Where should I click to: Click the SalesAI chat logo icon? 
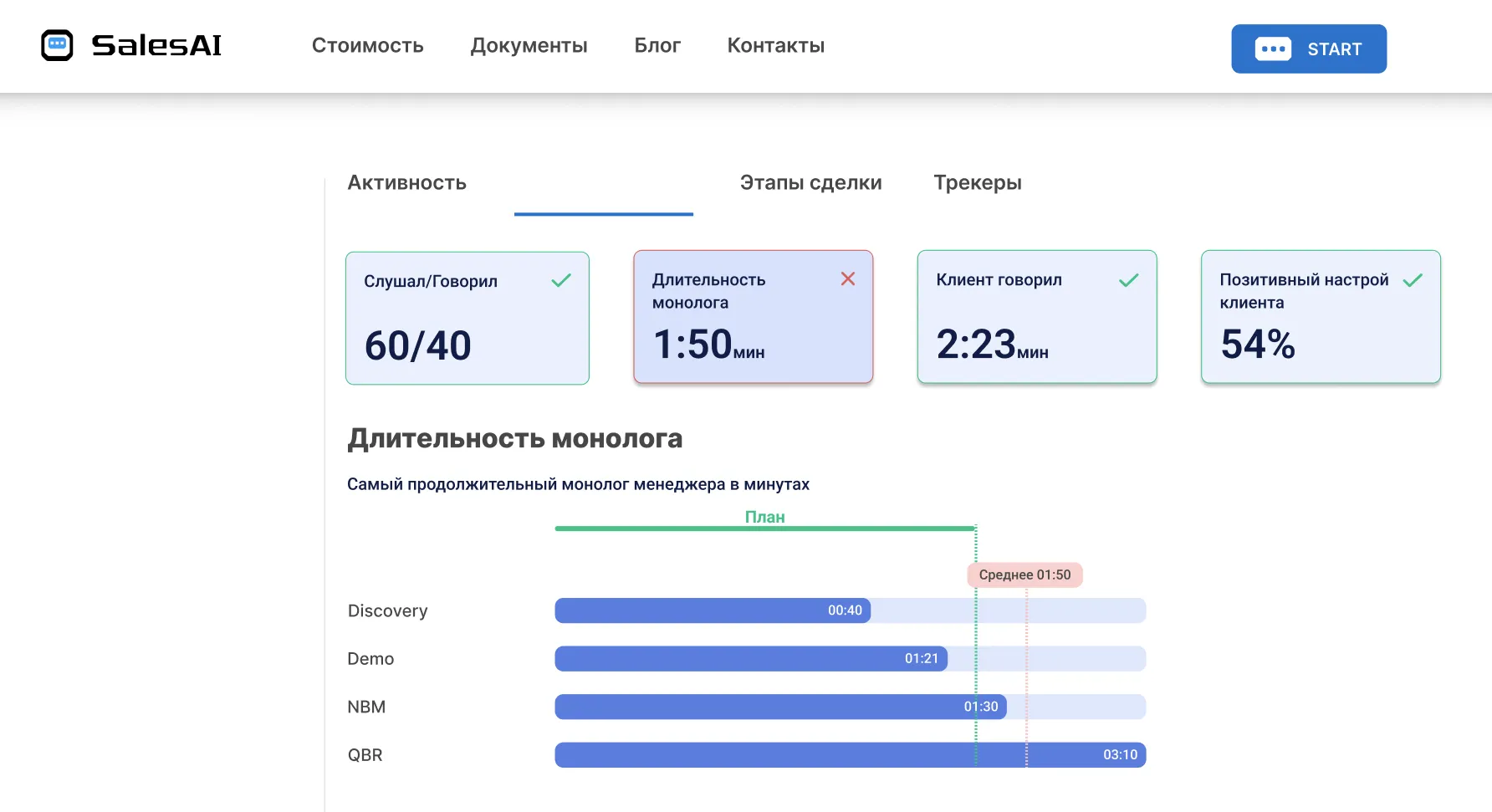point(57,43)
